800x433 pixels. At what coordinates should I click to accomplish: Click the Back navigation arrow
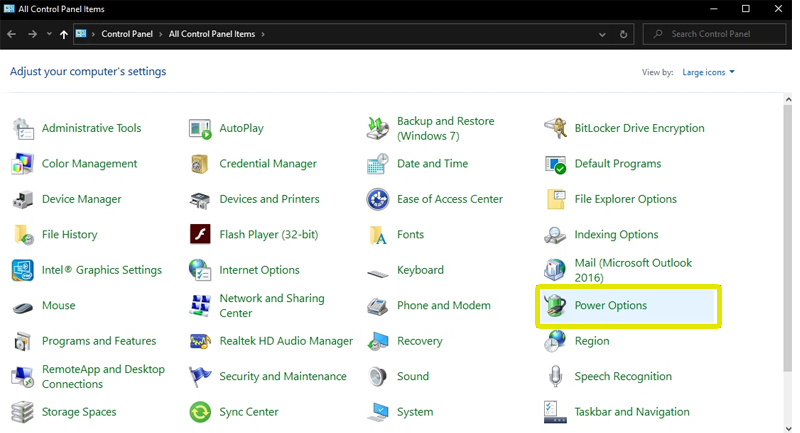pyautogui.click(x=12, y=34)
